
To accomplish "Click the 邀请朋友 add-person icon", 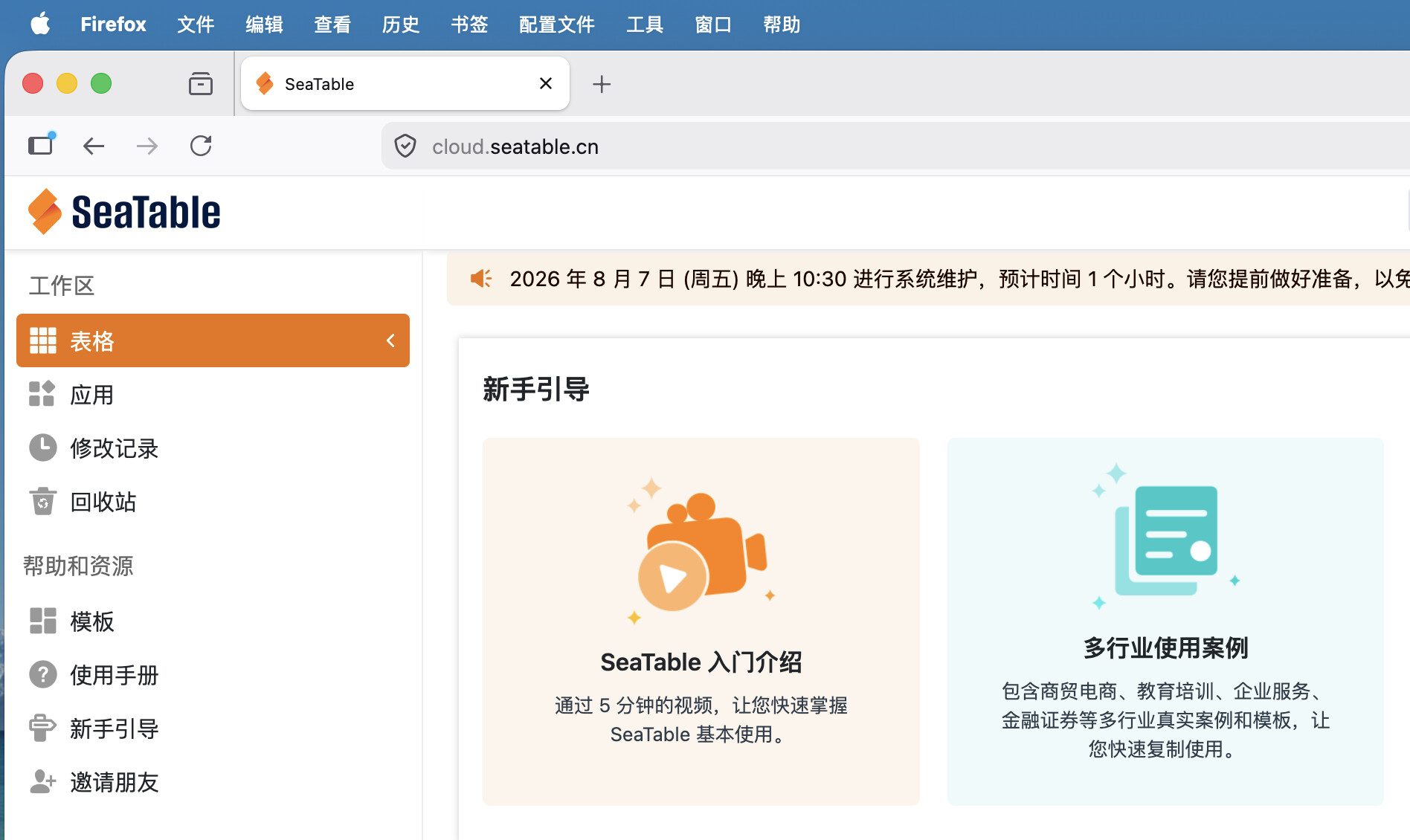I will pos(43,781).
